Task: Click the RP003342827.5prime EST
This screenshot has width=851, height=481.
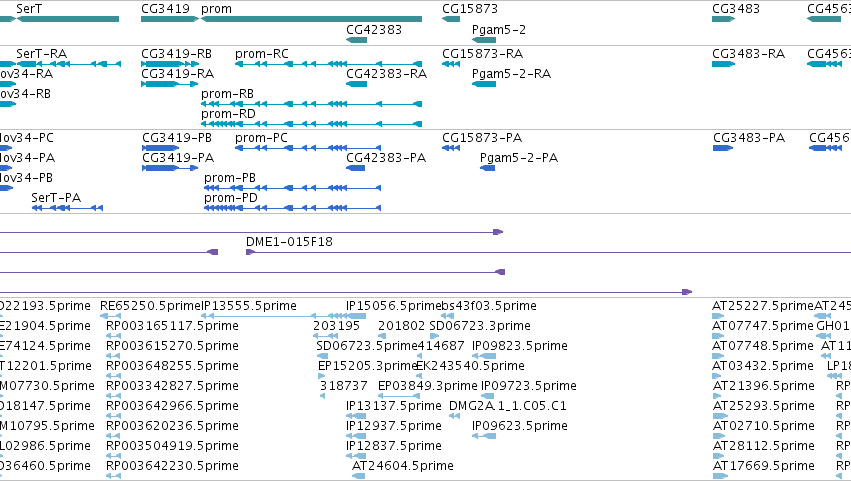Action: click(x=113, y=396)
